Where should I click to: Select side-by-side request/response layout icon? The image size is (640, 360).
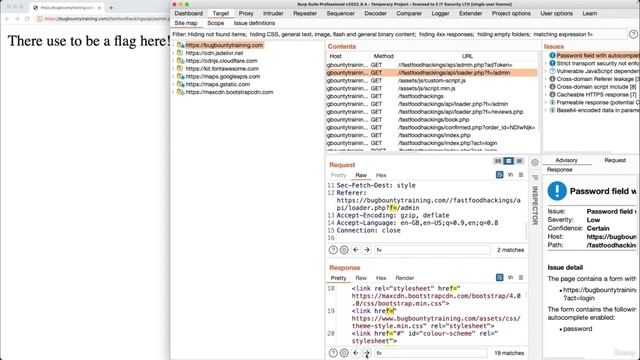pos(498,161)
